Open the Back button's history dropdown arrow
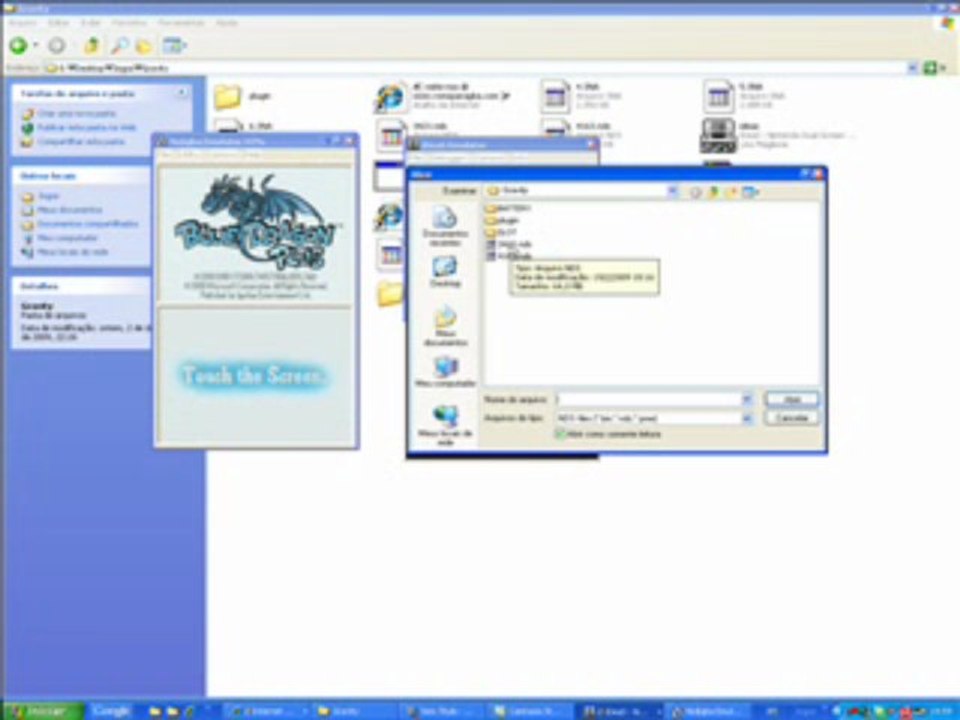Viewport: 960px width, 720px height. pyautogui.click(x=36, y=45)
